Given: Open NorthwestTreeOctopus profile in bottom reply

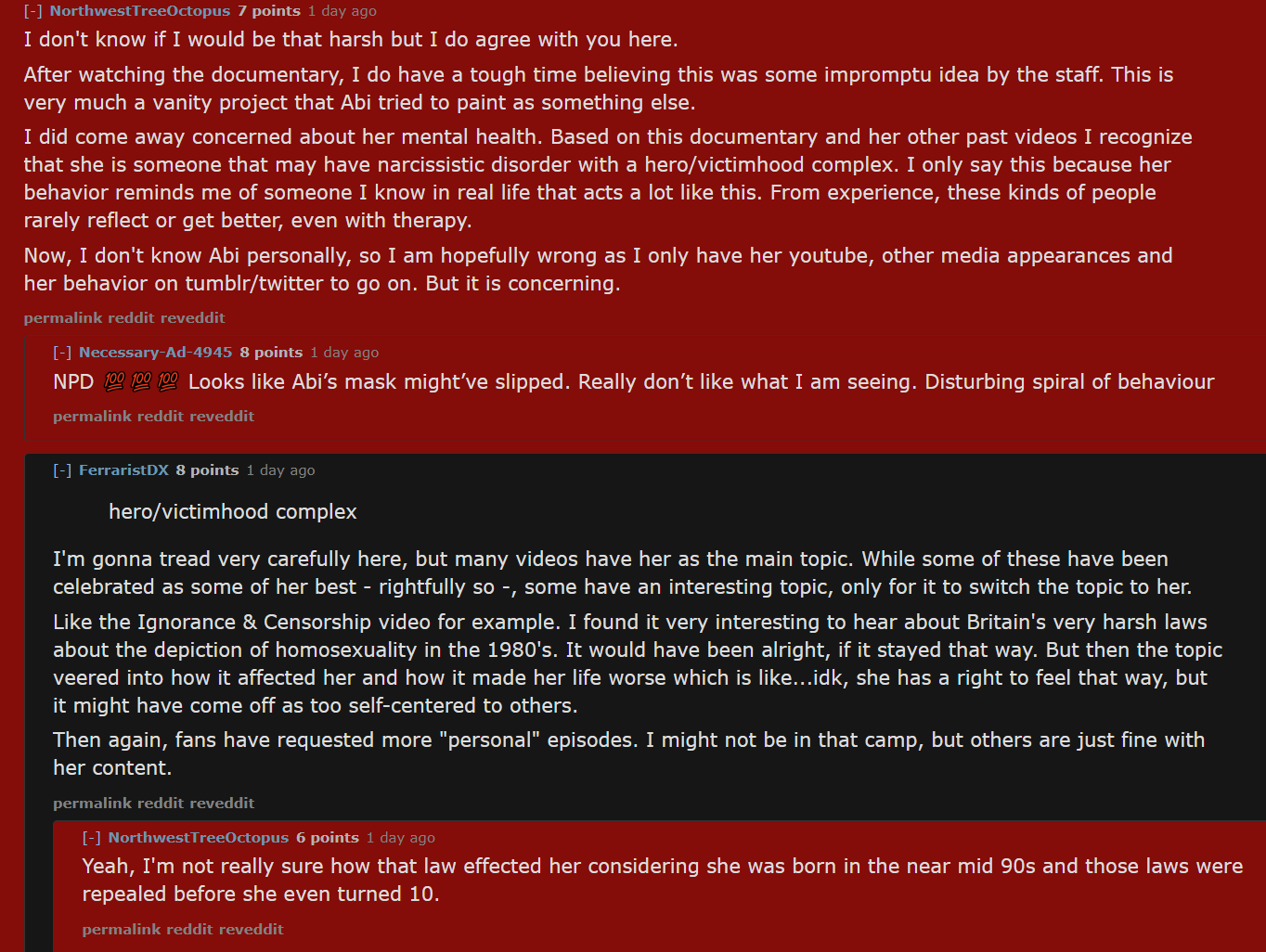Looking at the screenshot, I should (x=199, y=838).
